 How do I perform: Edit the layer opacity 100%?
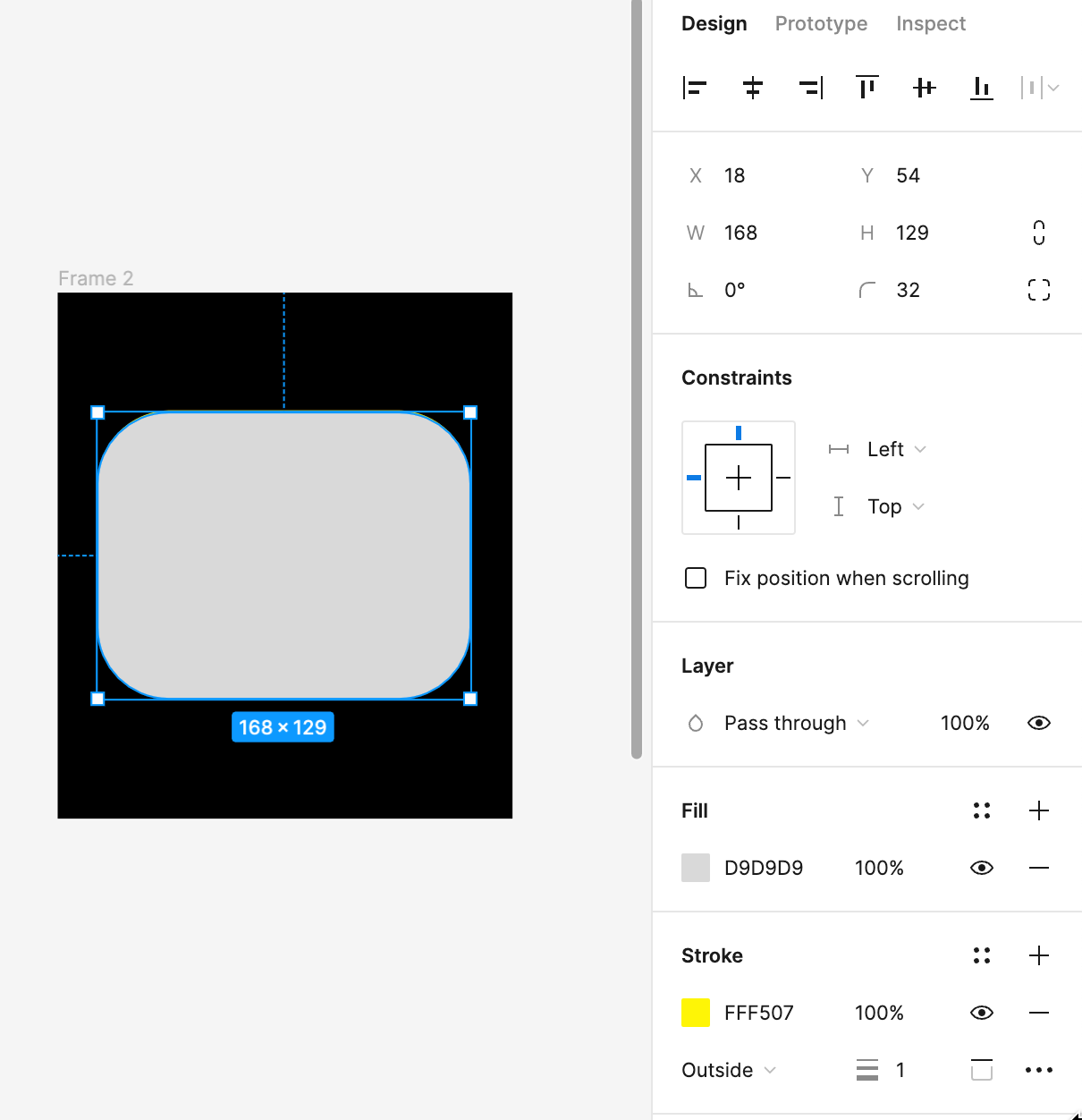[965, 723]
